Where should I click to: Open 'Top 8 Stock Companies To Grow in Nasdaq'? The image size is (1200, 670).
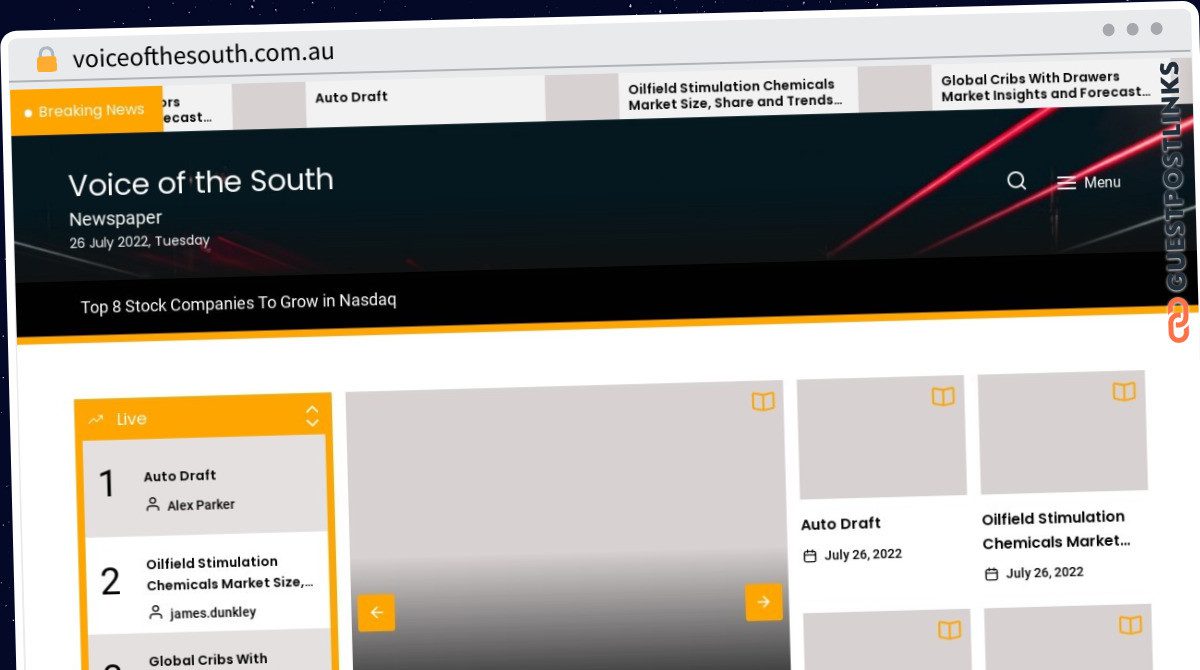(238, 303)
